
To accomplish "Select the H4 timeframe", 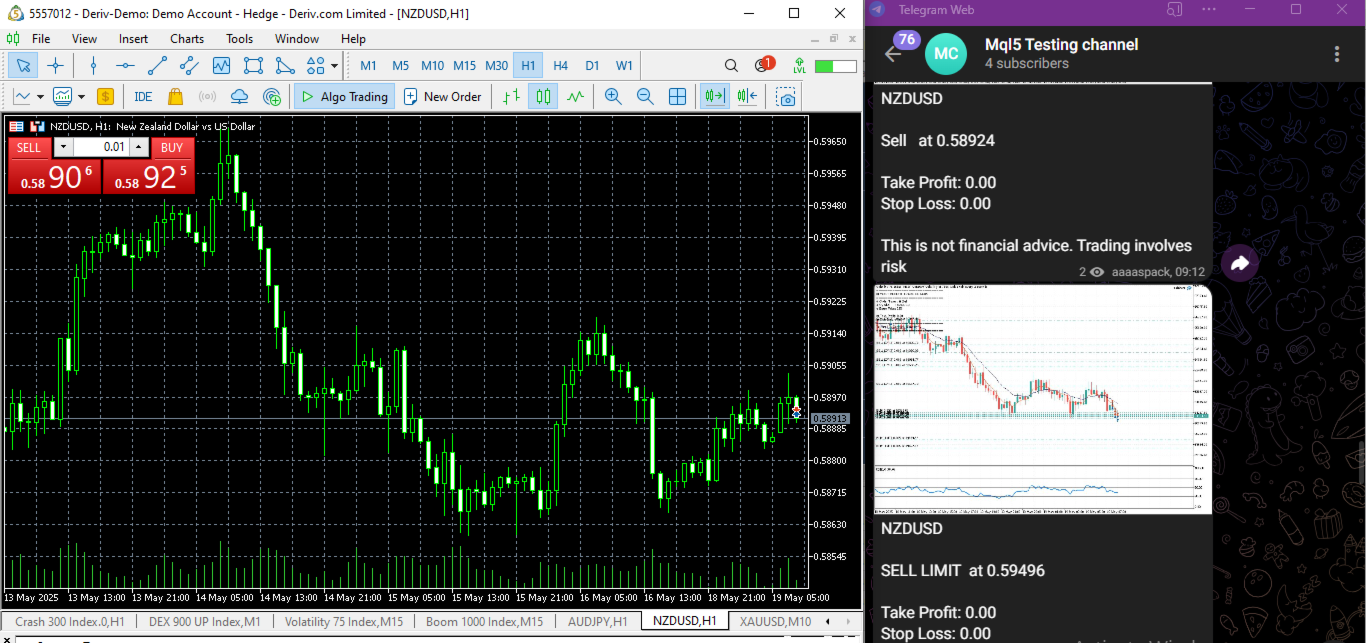I will (x=560, y=66).
